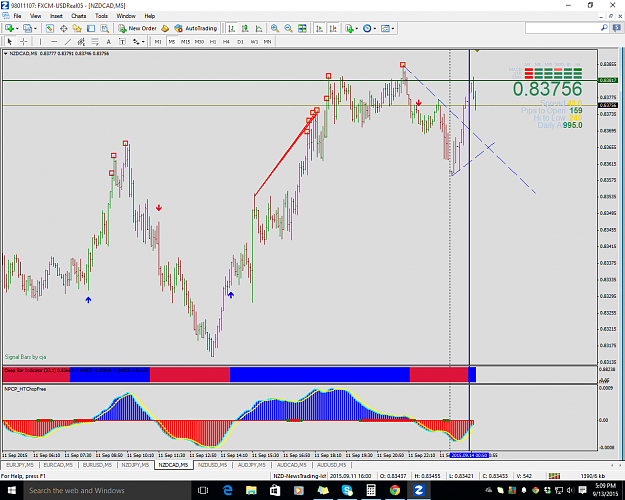Switch chart to bar chart style
The image size is (625, 500).
[x=232, y=28]
